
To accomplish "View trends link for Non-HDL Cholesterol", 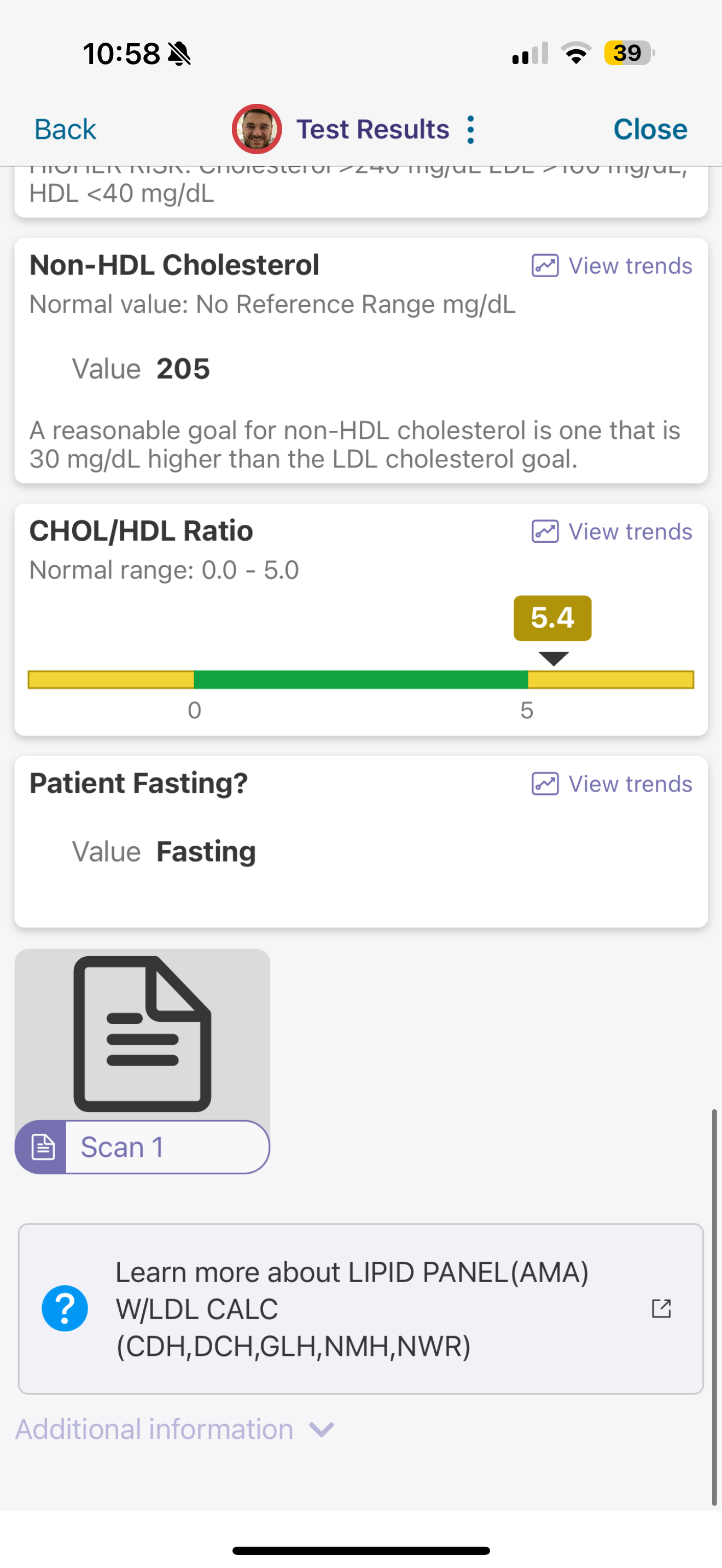I will [612, 266].
